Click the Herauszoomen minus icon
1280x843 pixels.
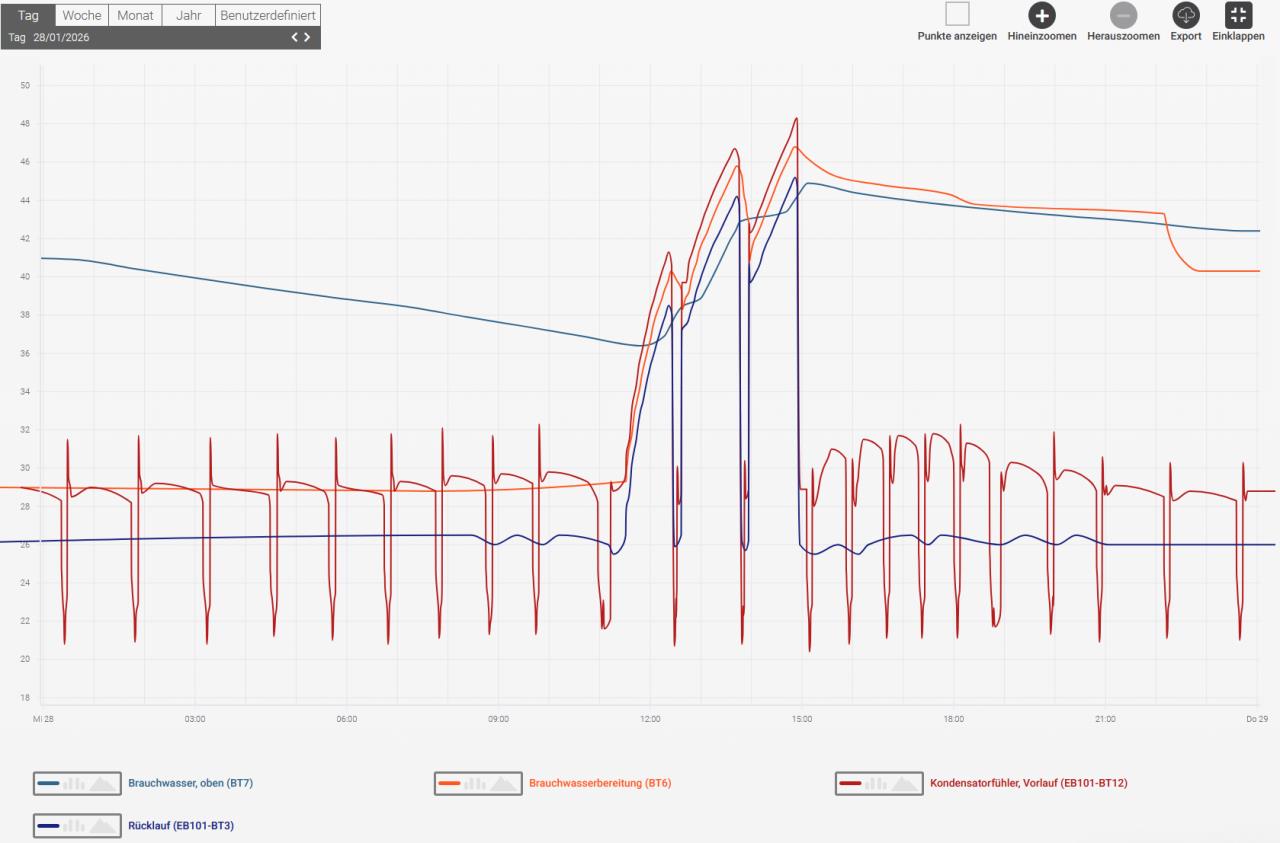pyautogui.click(x=1123, y=15)
